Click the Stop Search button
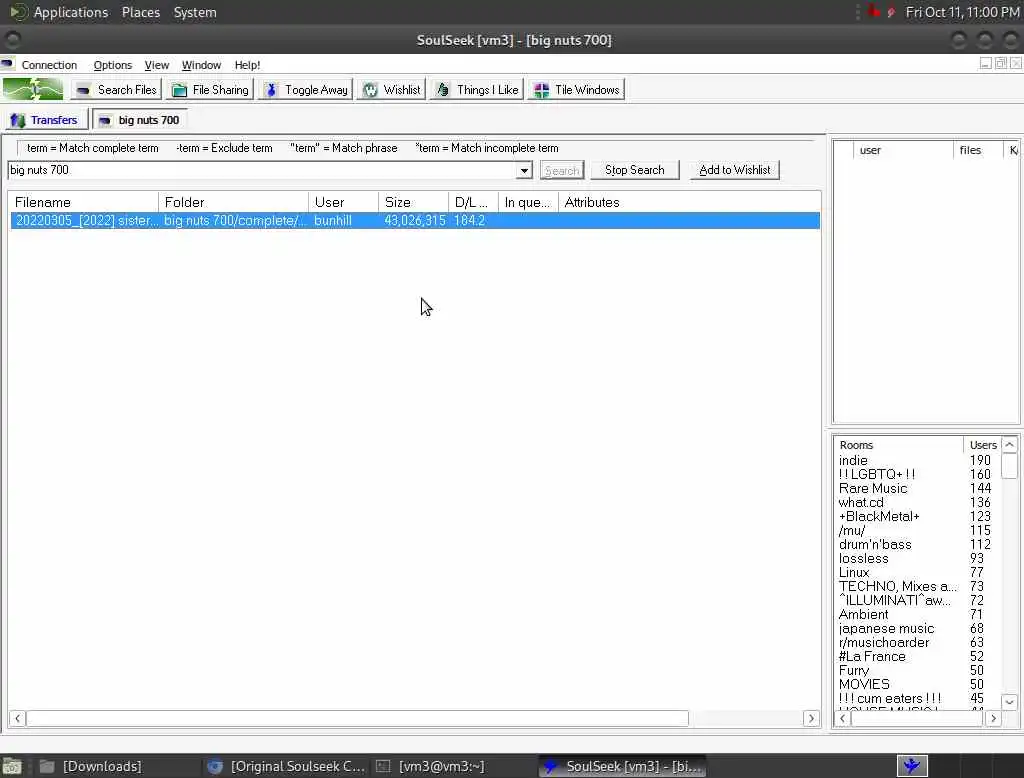 (635, 170)
